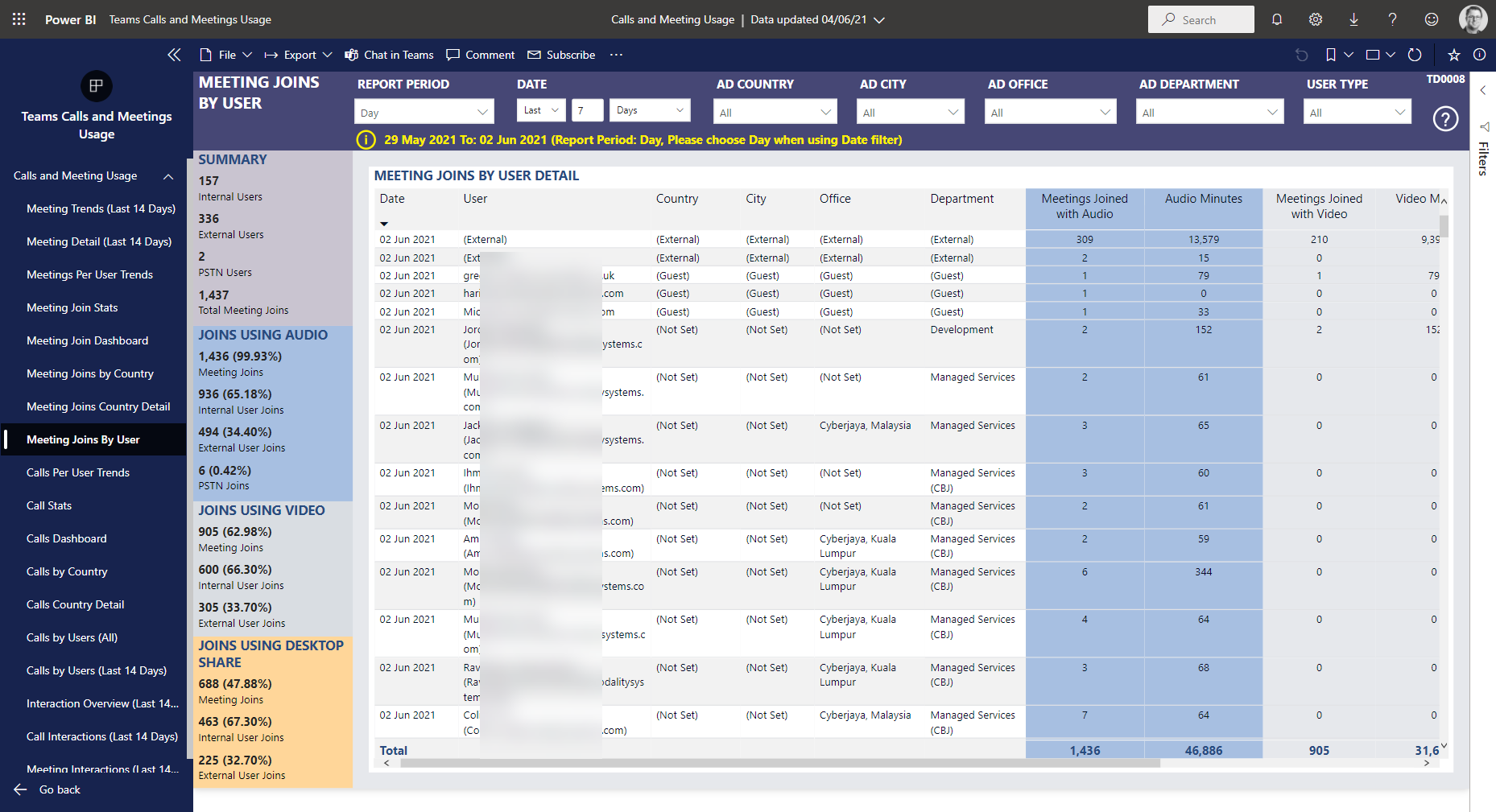The height and width of the screenshot is (812, 1496).
Task: Open more options ellipsis in toolbar
Action: (617, 55)
